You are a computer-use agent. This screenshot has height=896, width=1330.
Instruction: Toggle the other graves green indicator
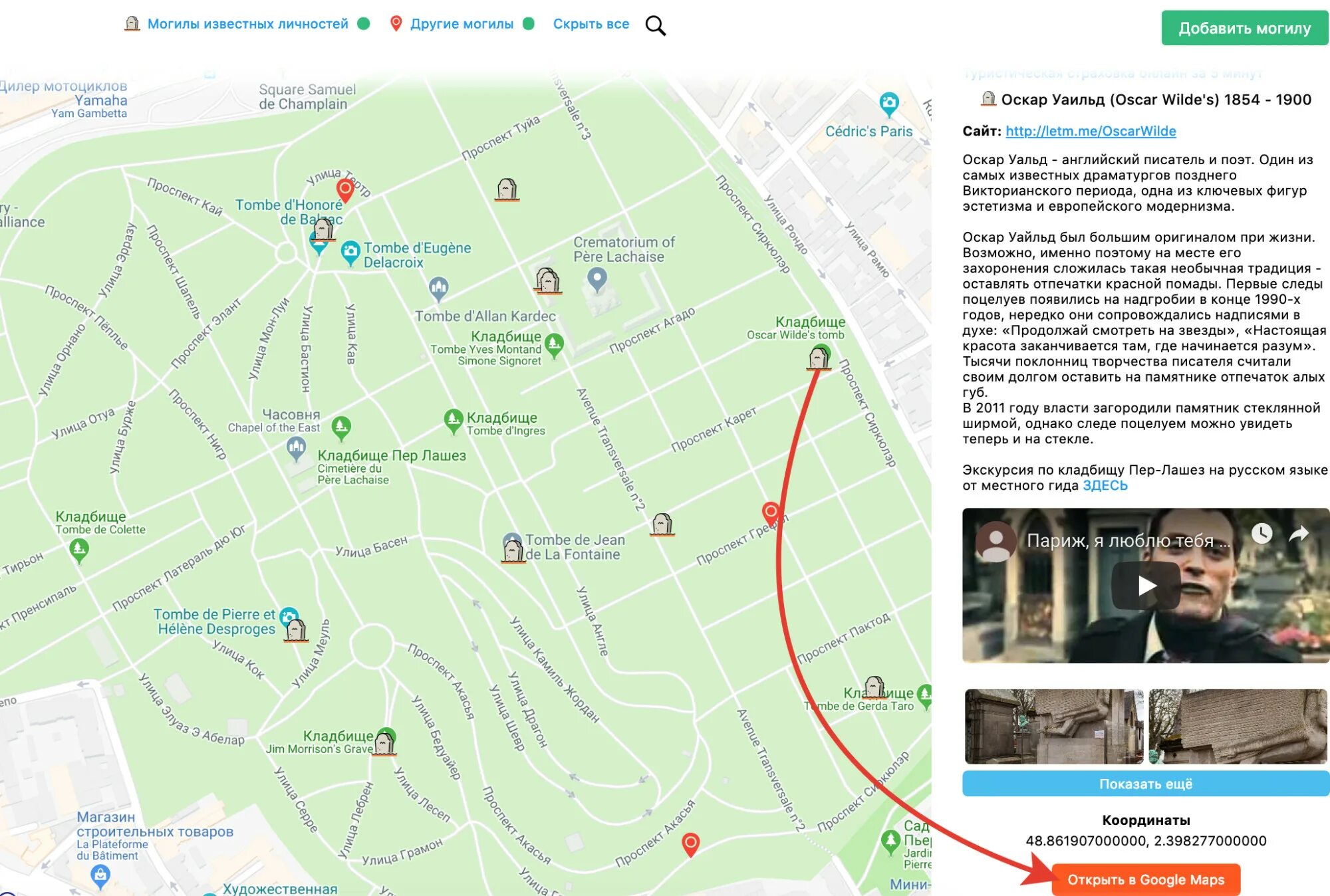(x=529, y=24)
